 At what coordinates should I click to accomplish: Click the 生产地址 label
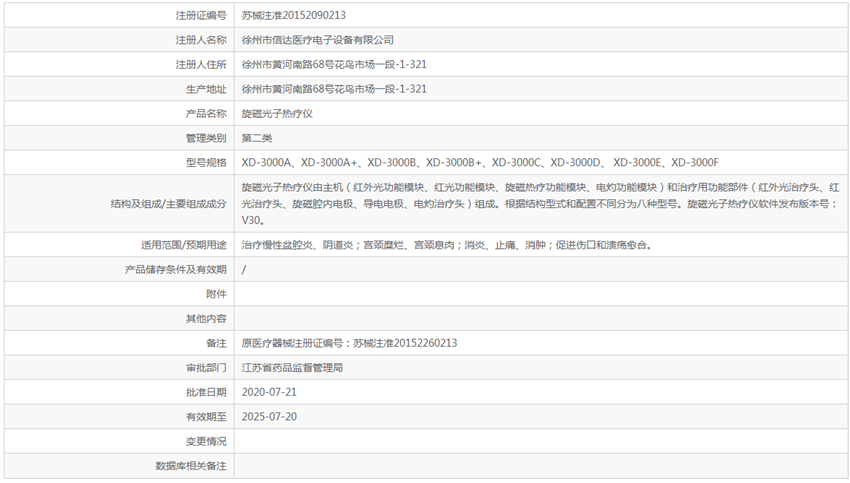tap(206, 89)
